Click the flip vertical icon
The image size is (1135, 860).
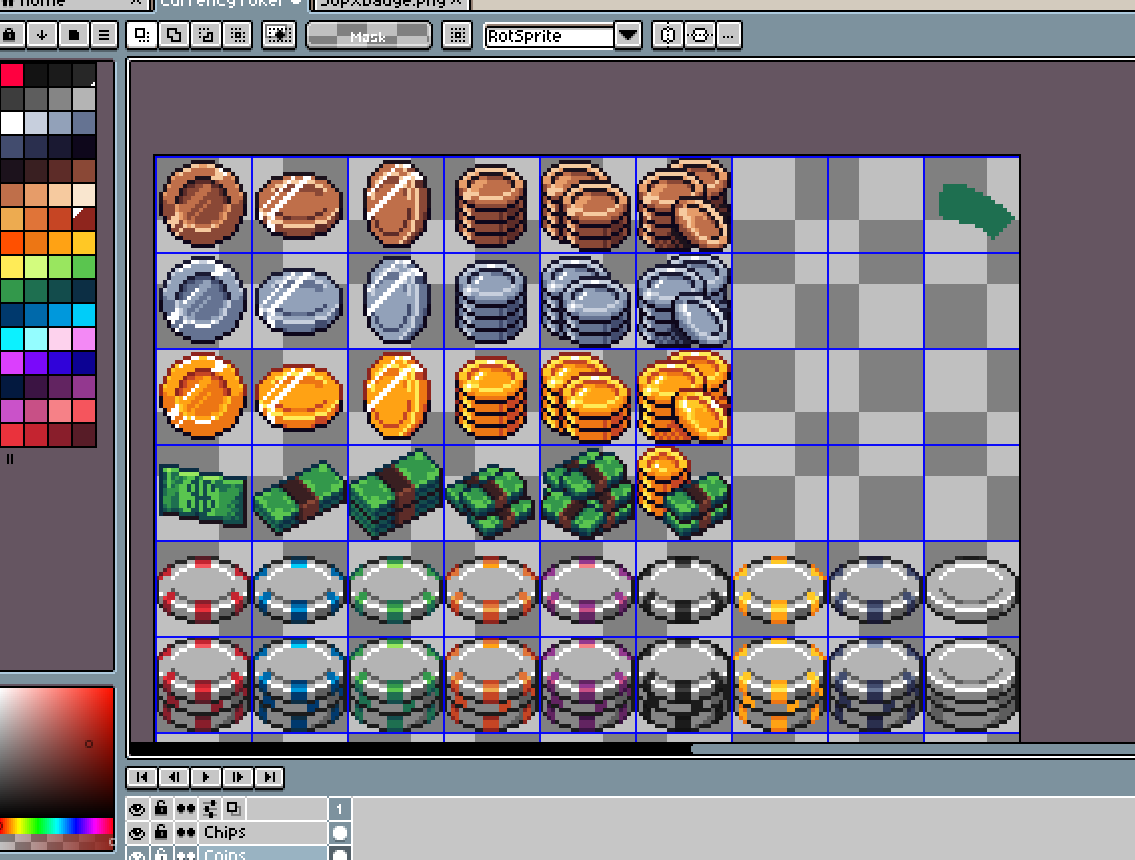click(x=699, y=35)
